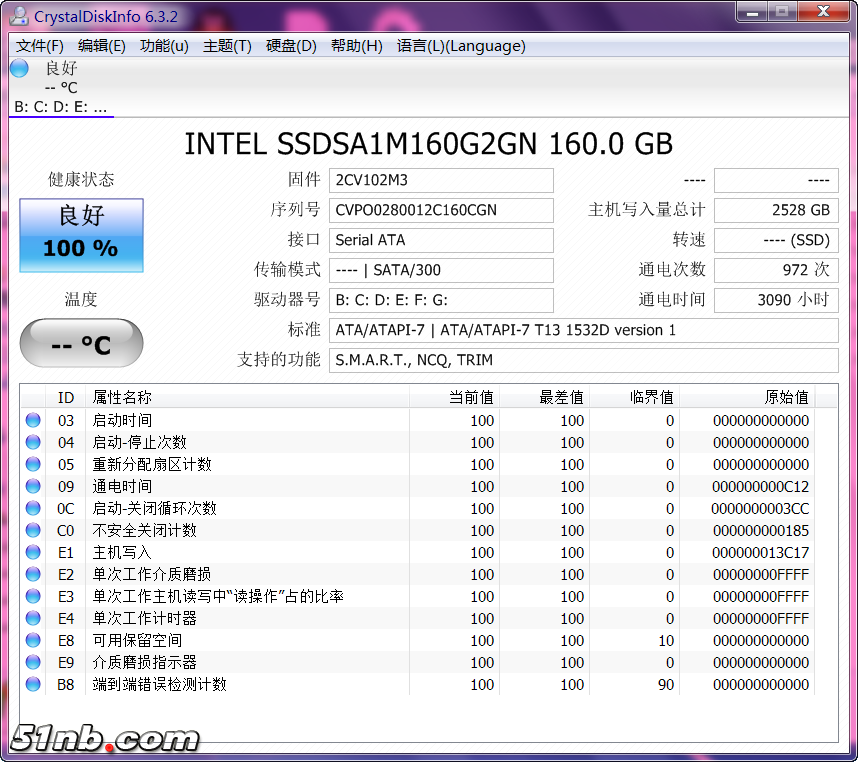Click the status orb for row C0 不安全关闭计数
Screen dimensions: 858x762
(x=33, y=530)
